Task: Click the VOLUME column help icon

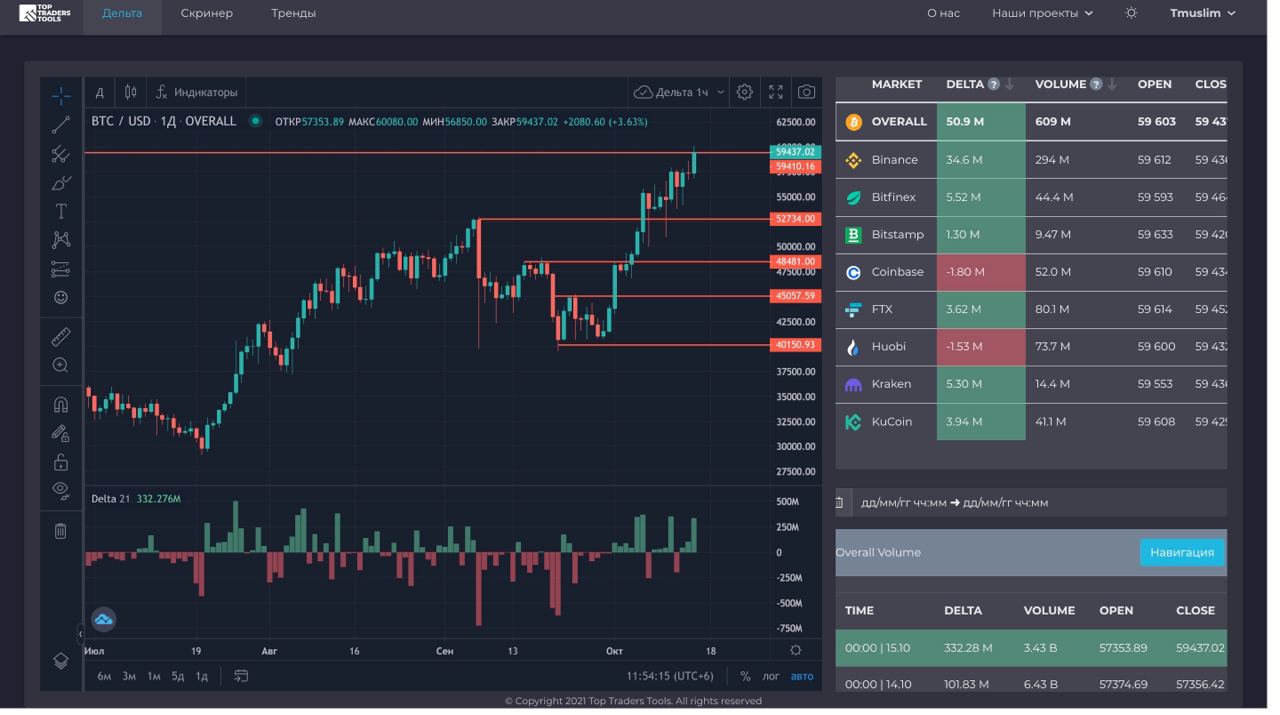Action: pyautogui.click(x=1096, y=85)
